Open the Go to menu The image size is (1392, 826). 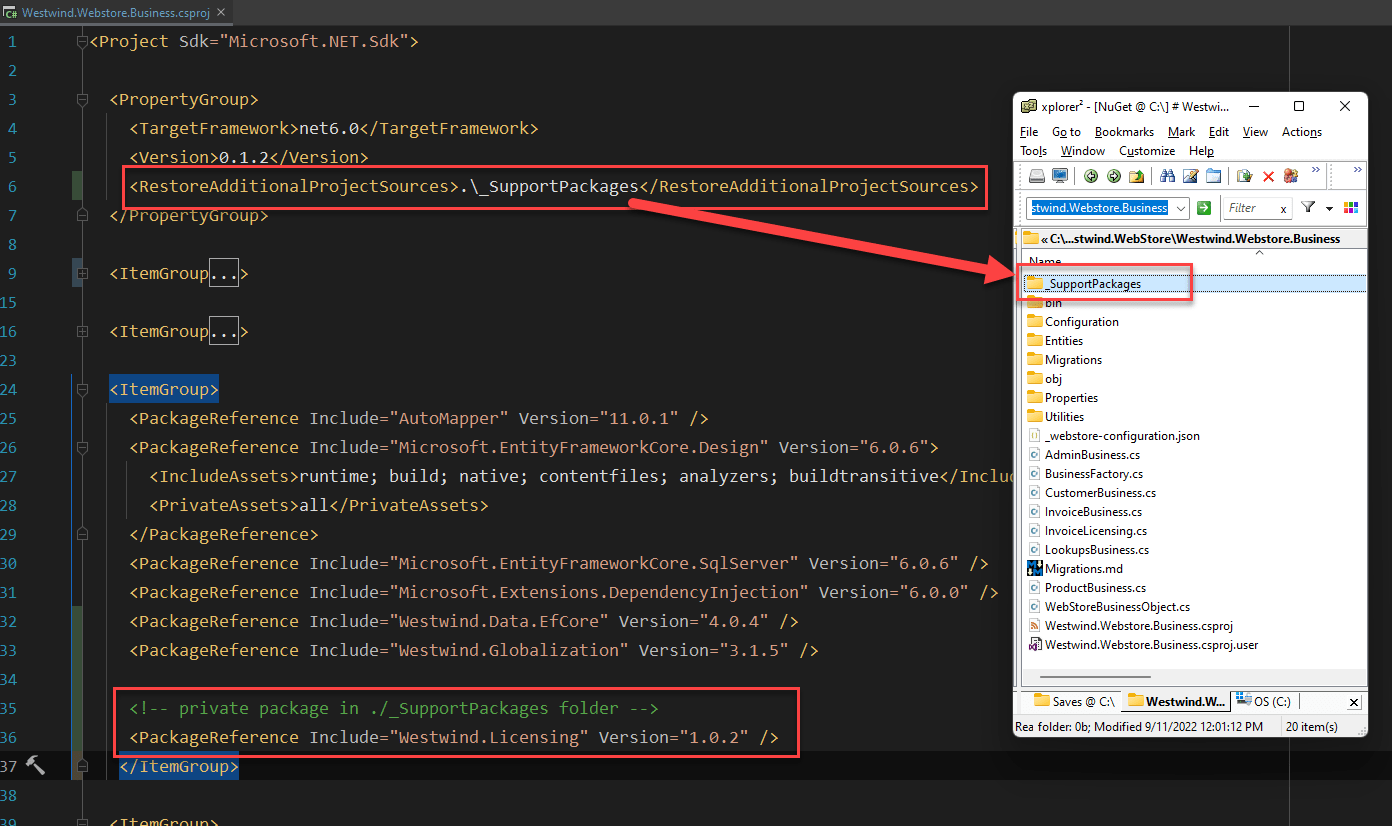pos(1066,132)
